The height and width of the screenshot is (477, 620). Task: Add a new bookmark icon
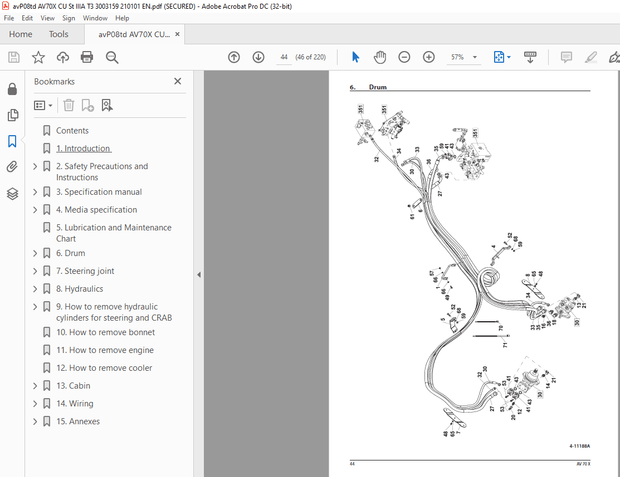click(87, 105)
